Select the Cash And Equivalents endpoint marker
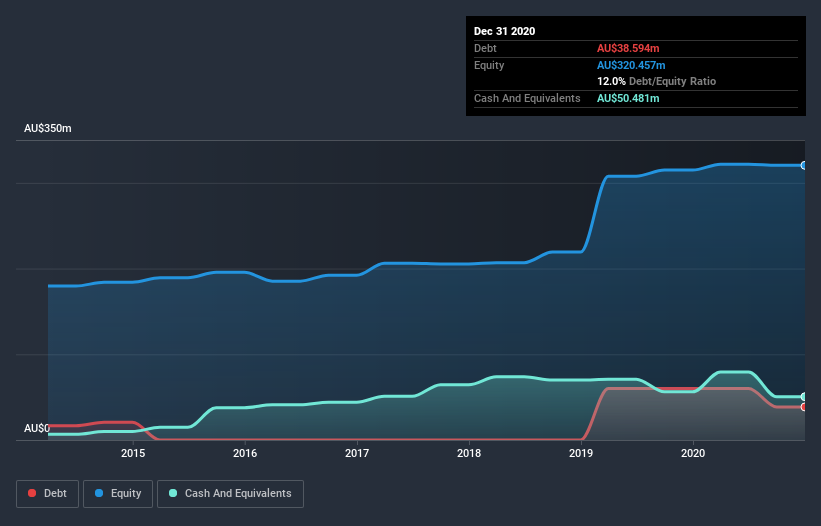 (x=804, y=397)
